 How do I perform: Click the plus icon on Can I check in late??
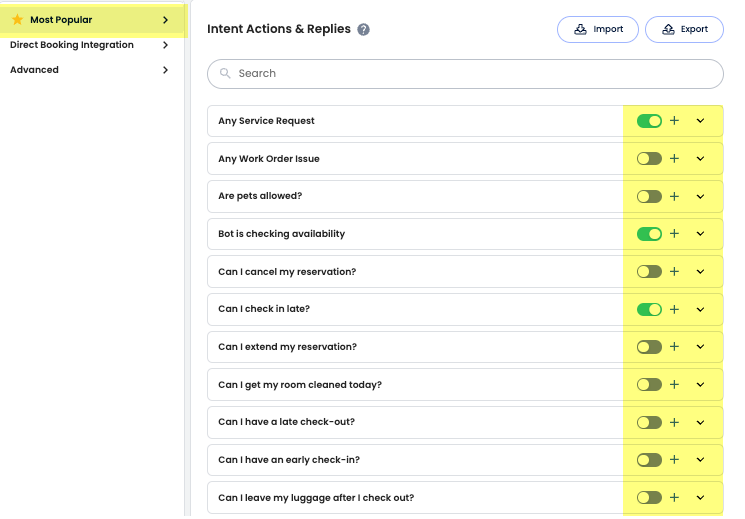pos(674,309)
